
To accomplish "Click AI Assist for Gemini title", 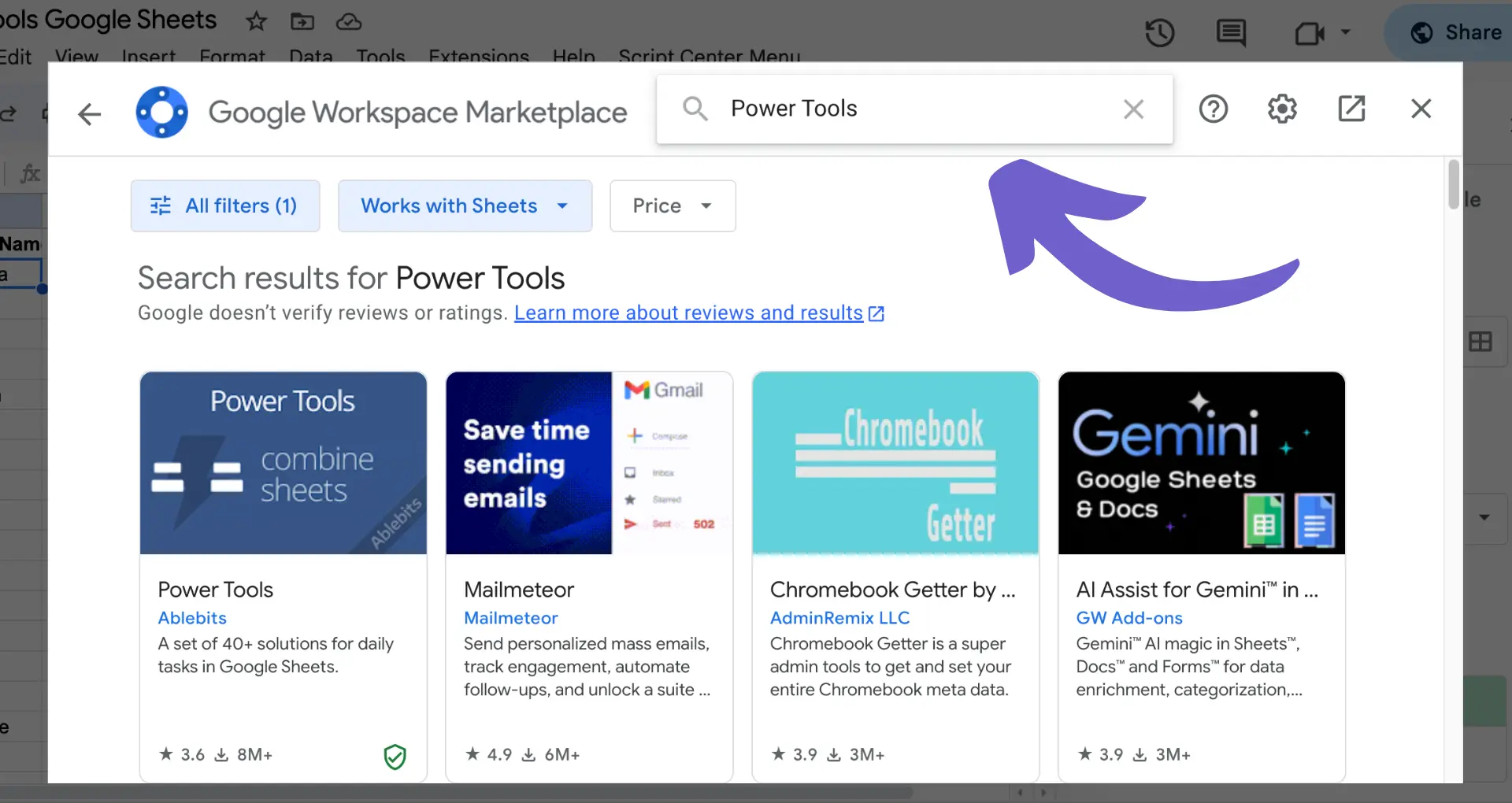I will pos(1197,590).
